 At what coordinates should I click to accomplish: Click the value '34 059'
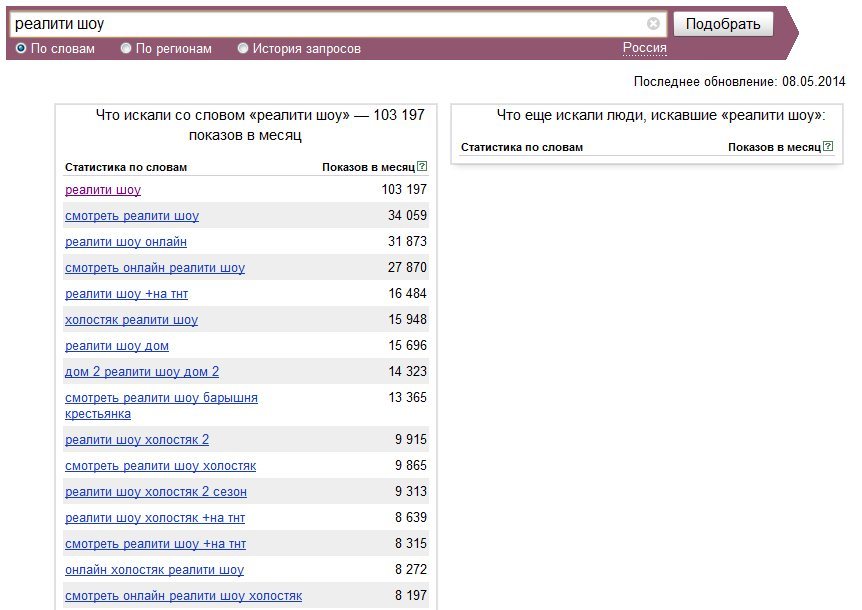tap(407, 215)
